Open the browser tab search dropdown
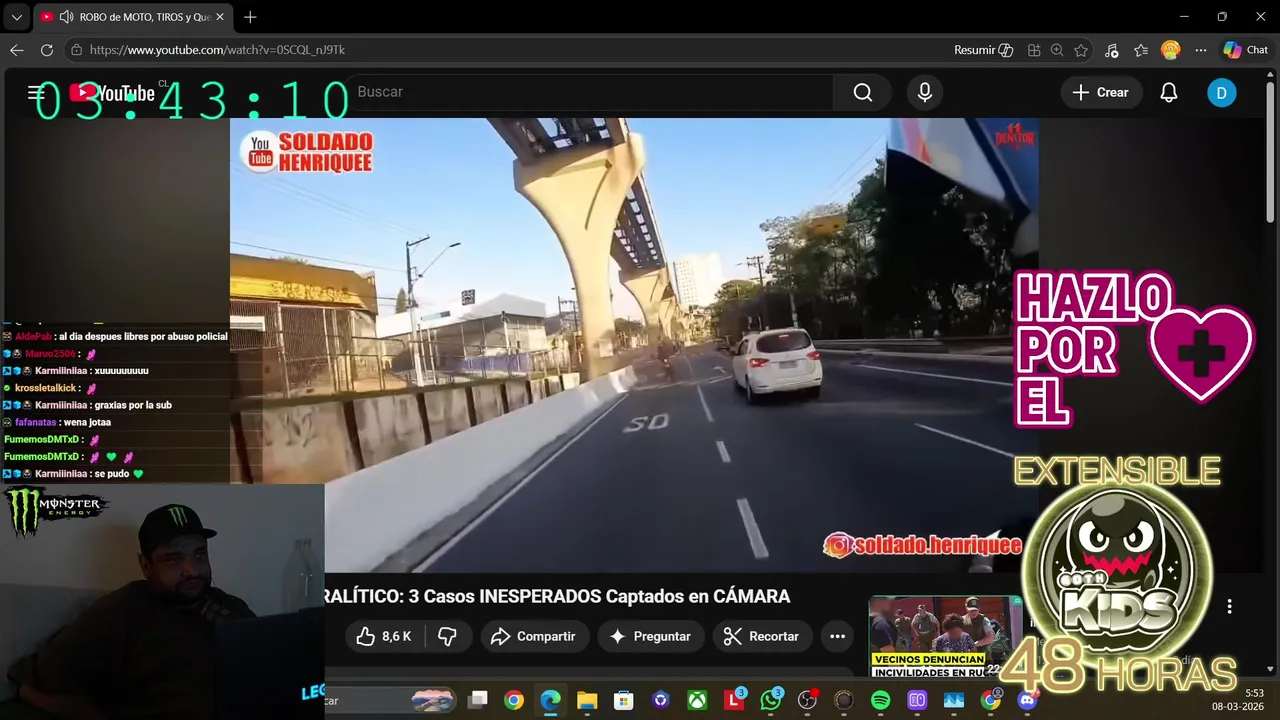 [16, 17]
